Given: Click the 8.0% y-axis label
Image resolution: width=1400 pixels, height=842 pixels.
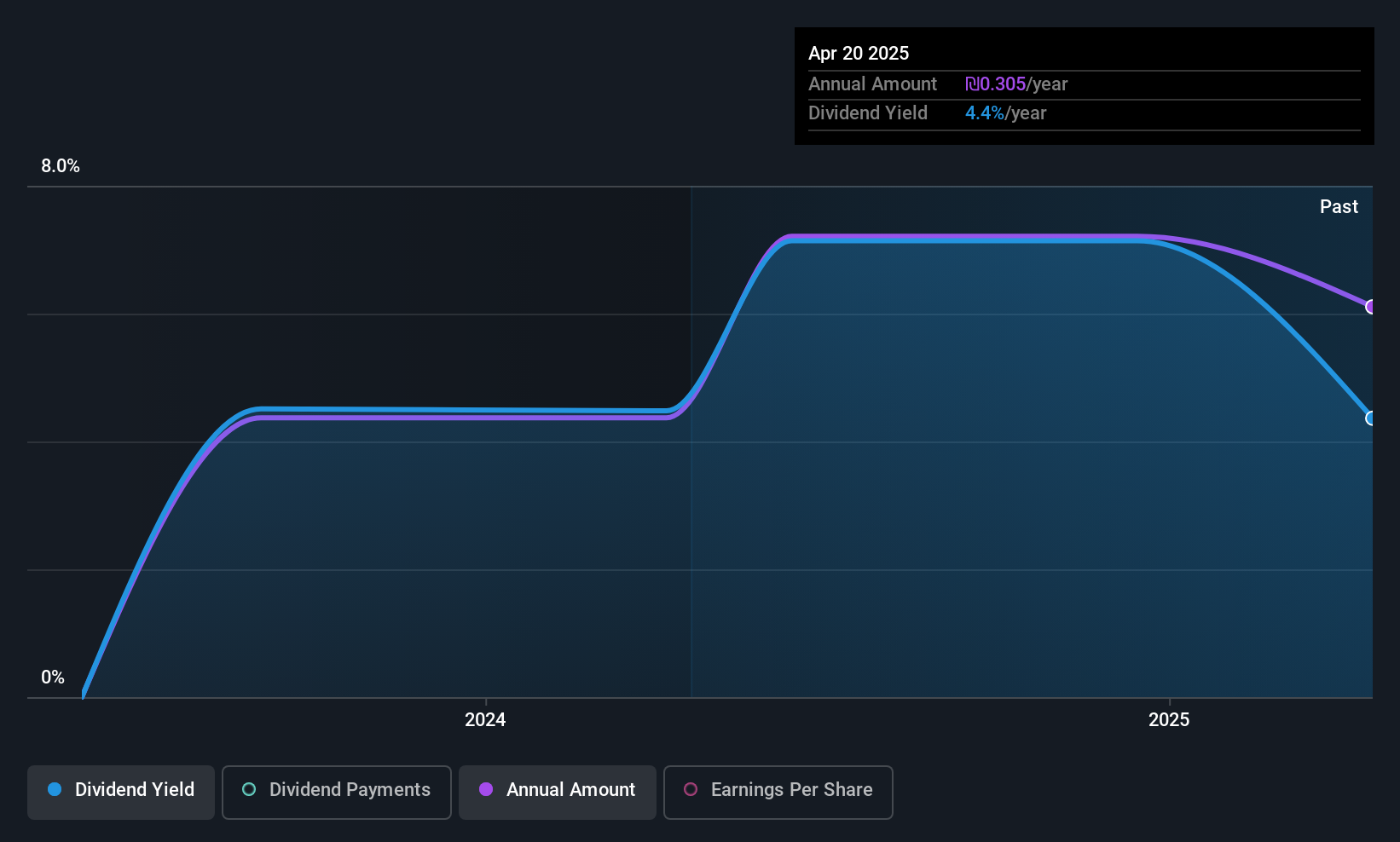Looking at the screenshot, I should click(x=61, y=166).
